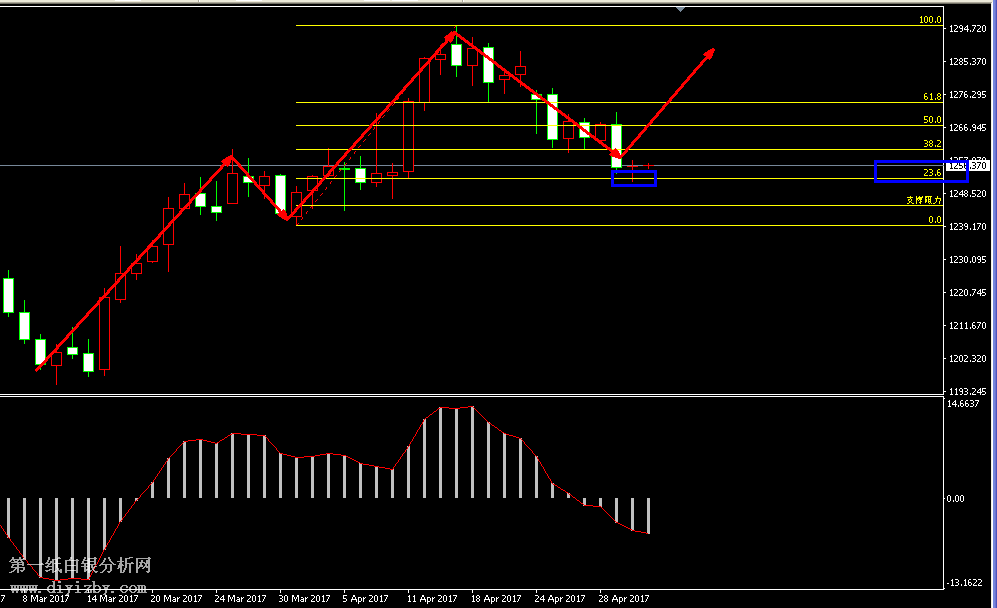Image resolution: width=997 pixels, height=608 pixels.
Task: Select the 100.0 Fibonacci level label
Action: coord(930,19)
